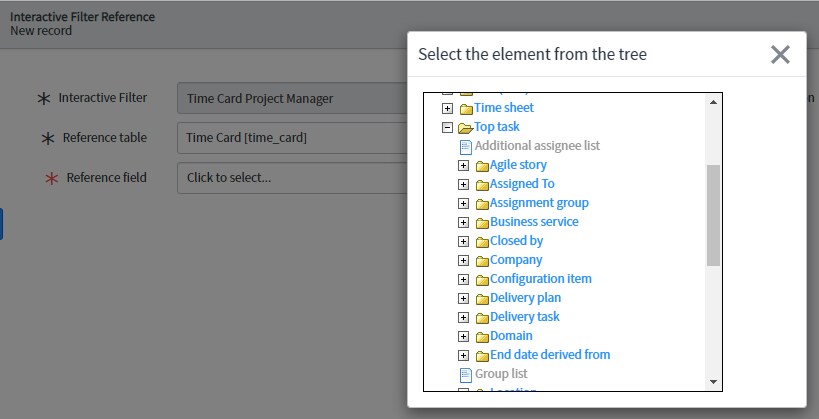The height and width of the screenshot is (419, 819).
Task: Click the Company folder icon
Action: click(482, 261)
